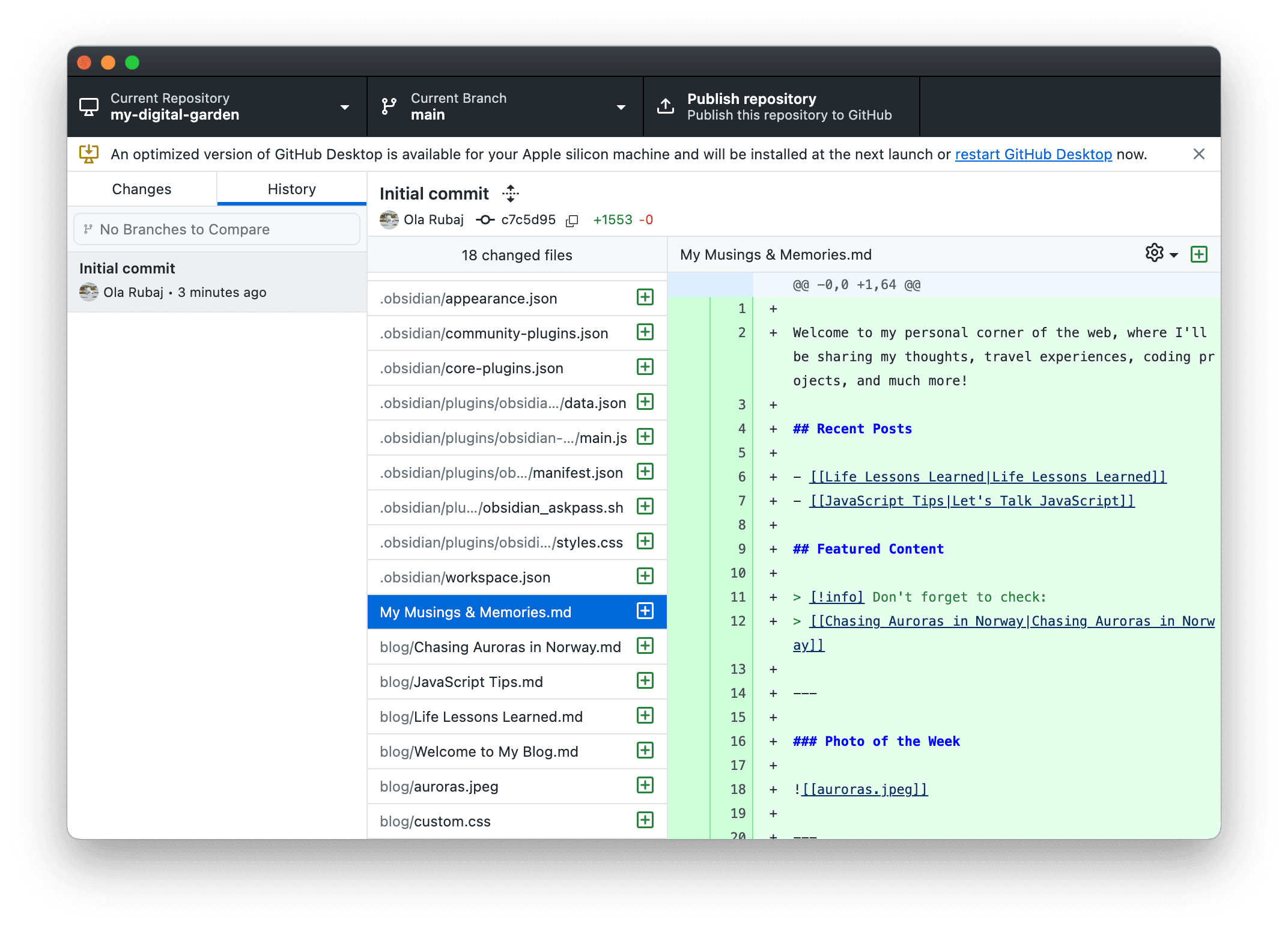
Task: Click added icon for My Musings & Memories.md
Action: (645, 611)
